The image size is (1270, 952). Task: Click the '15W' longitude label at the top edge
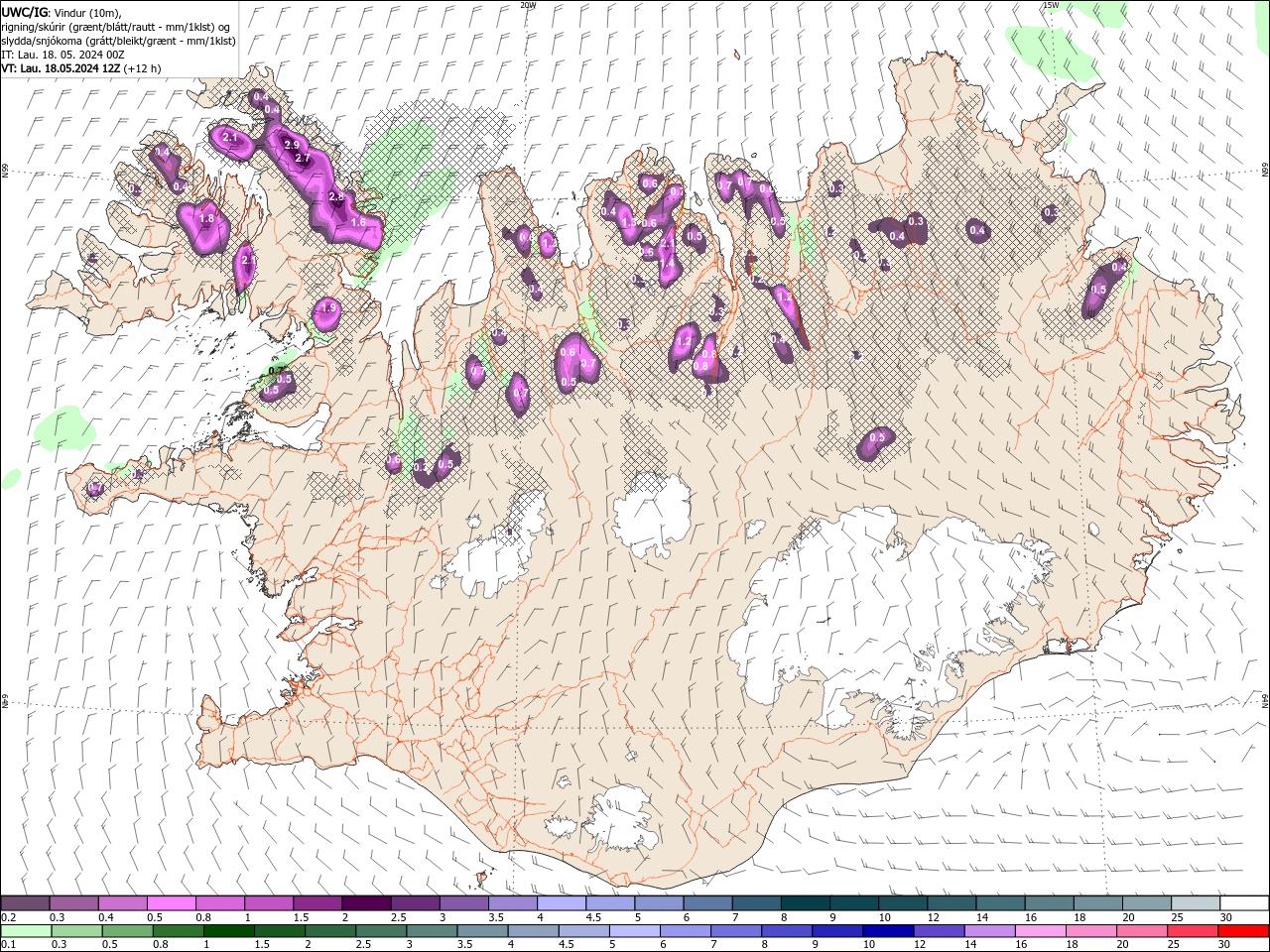(x=1051, y=5)
